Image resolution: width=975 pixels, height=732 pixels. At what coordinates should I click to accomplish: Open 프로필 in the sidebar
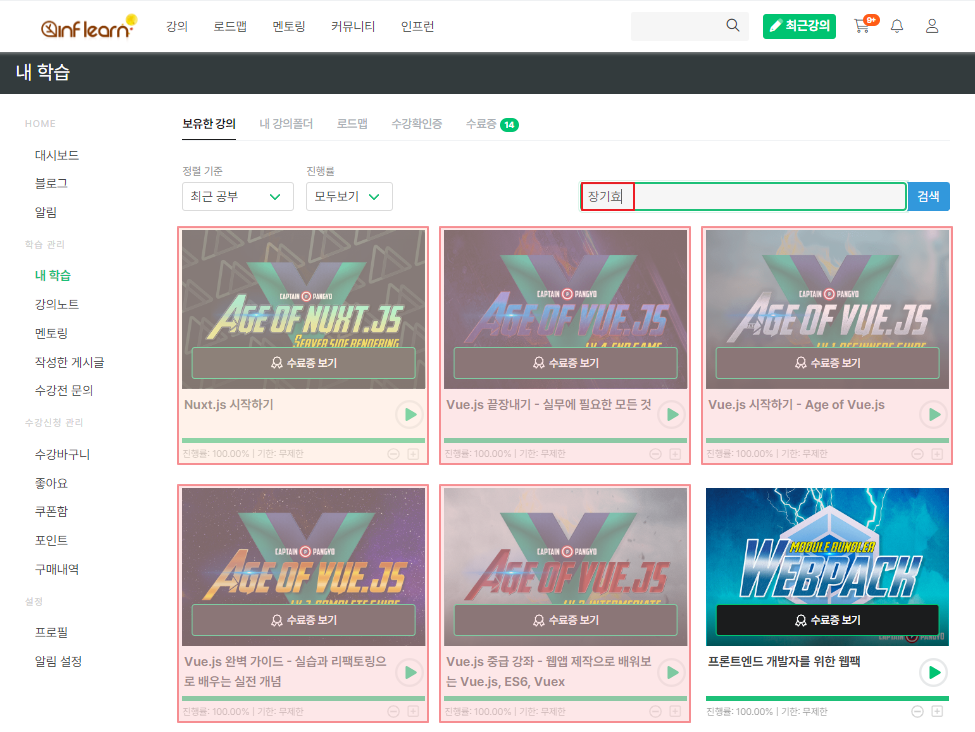click(x=51, y=632)
